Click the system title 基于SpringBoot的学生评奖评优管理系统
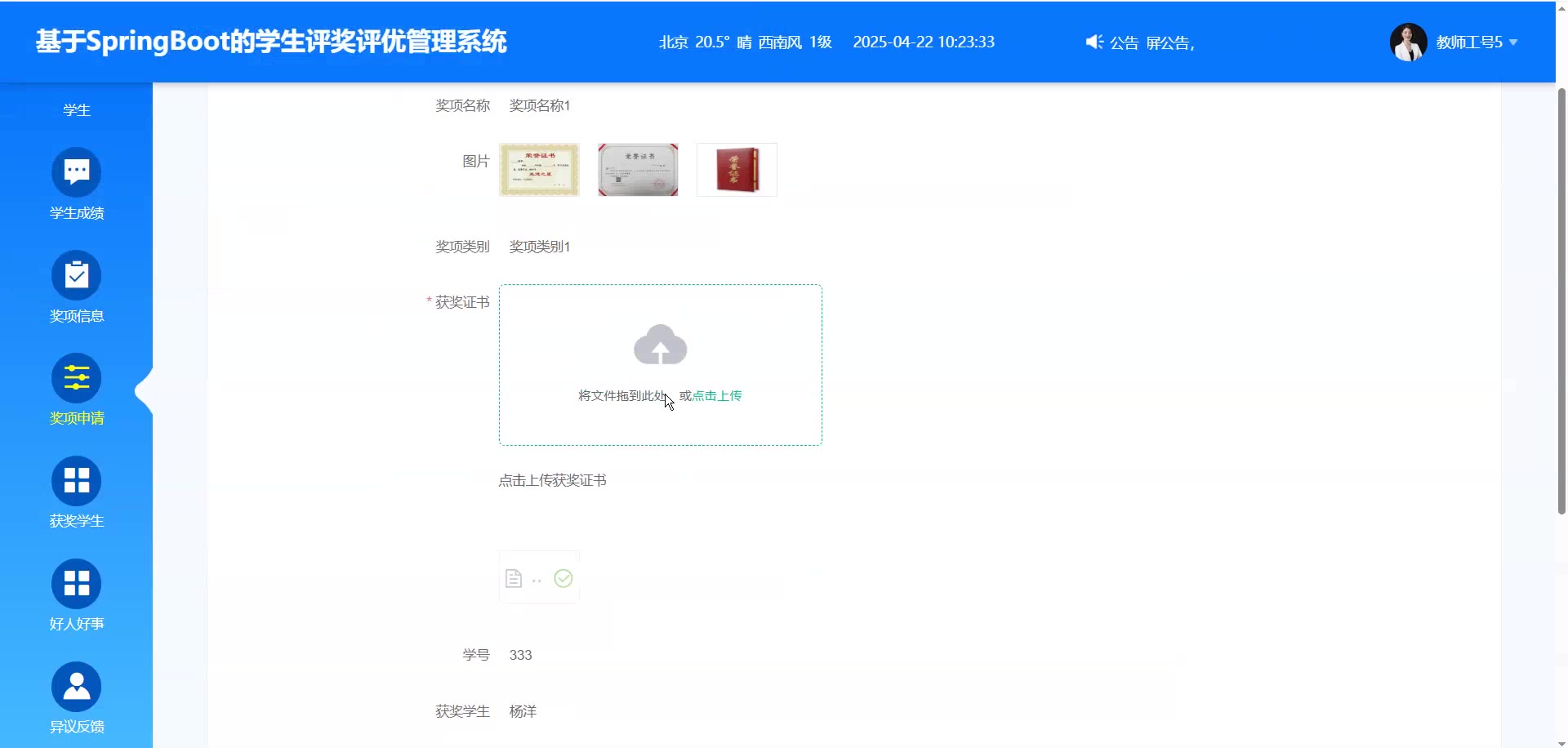The width and height of the screenshot is (1568, 748). [271, 42]
